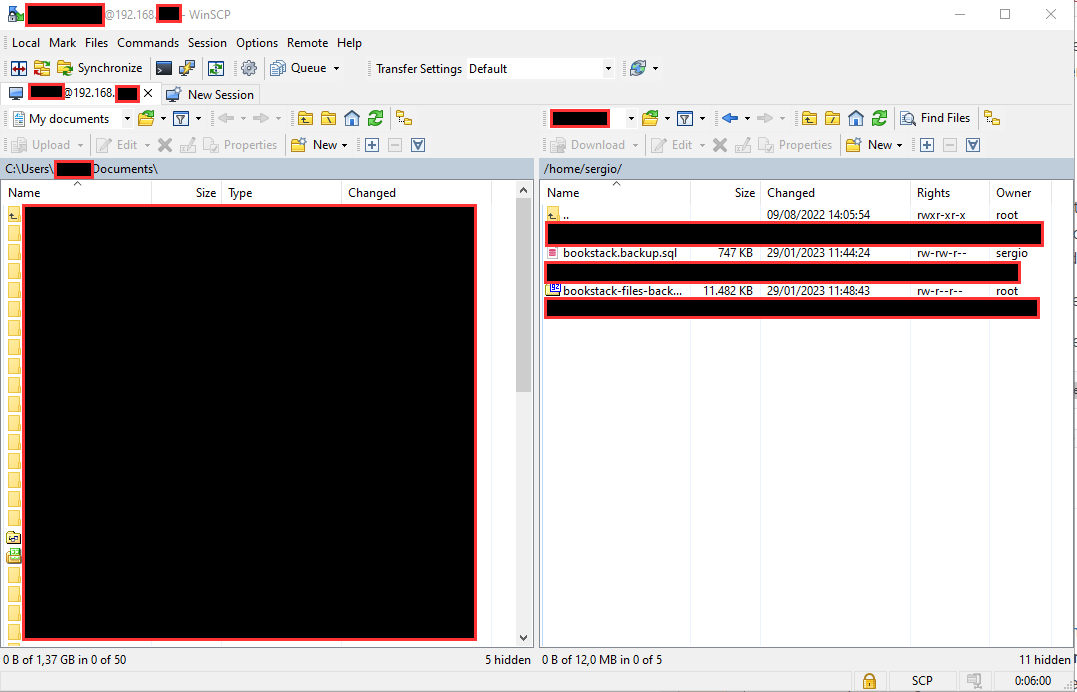Screen dimensions: 1077x692
Task: Expand the globe icon dropdown arrow
Action: [655, 68]
